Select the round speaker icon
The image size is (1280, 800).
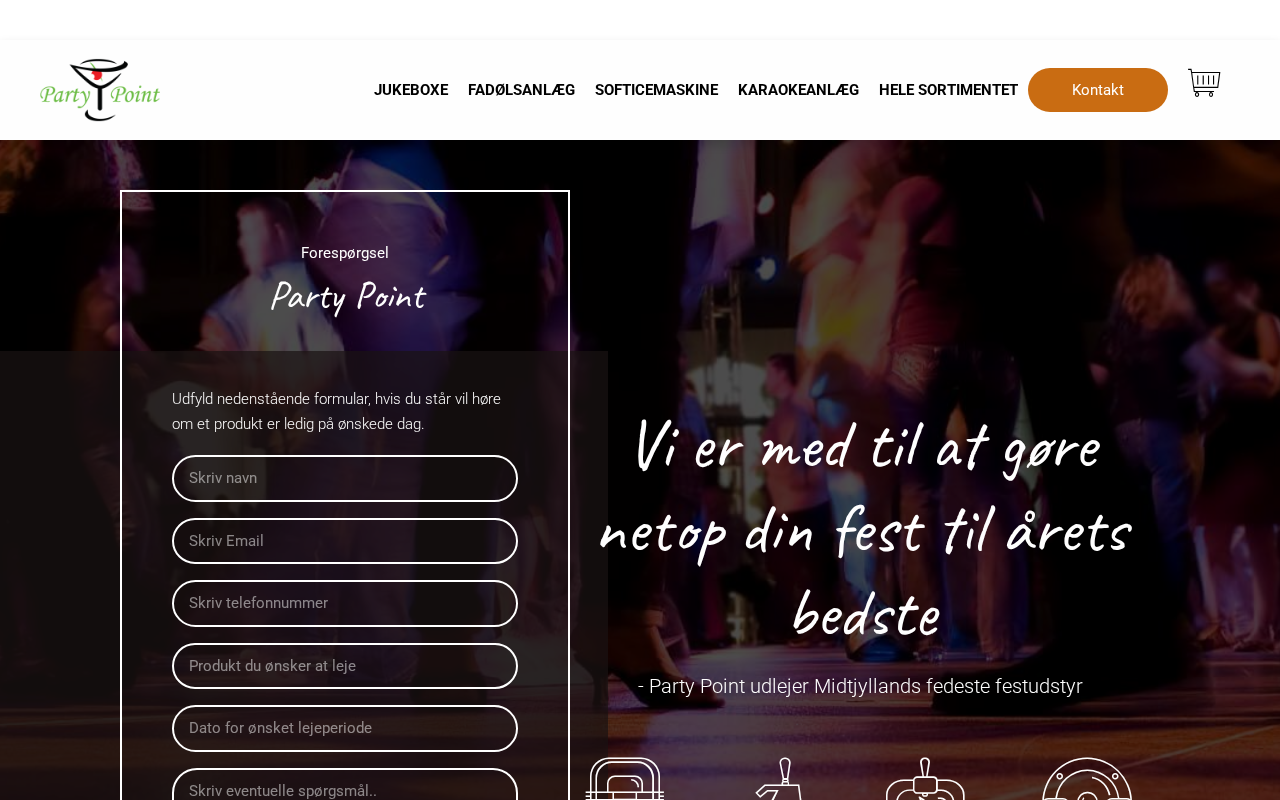point(1087,778)
